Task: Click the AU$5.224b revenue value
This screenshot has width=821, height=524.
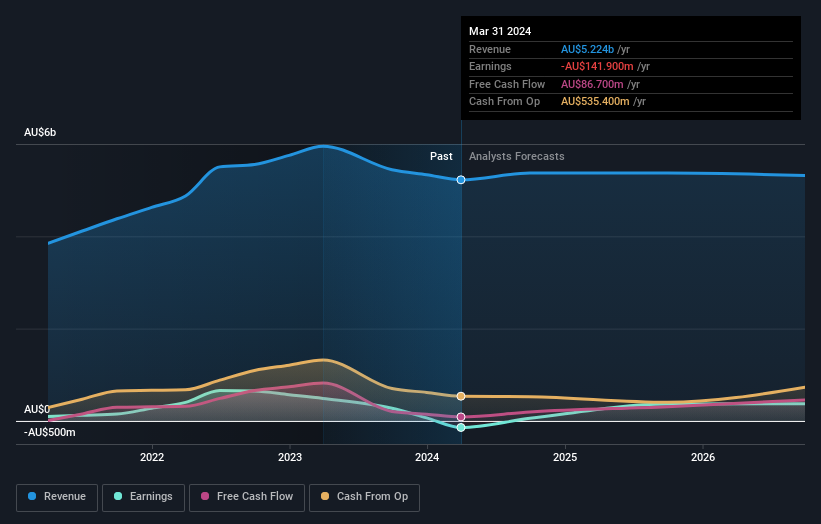Action: [587, 49]
